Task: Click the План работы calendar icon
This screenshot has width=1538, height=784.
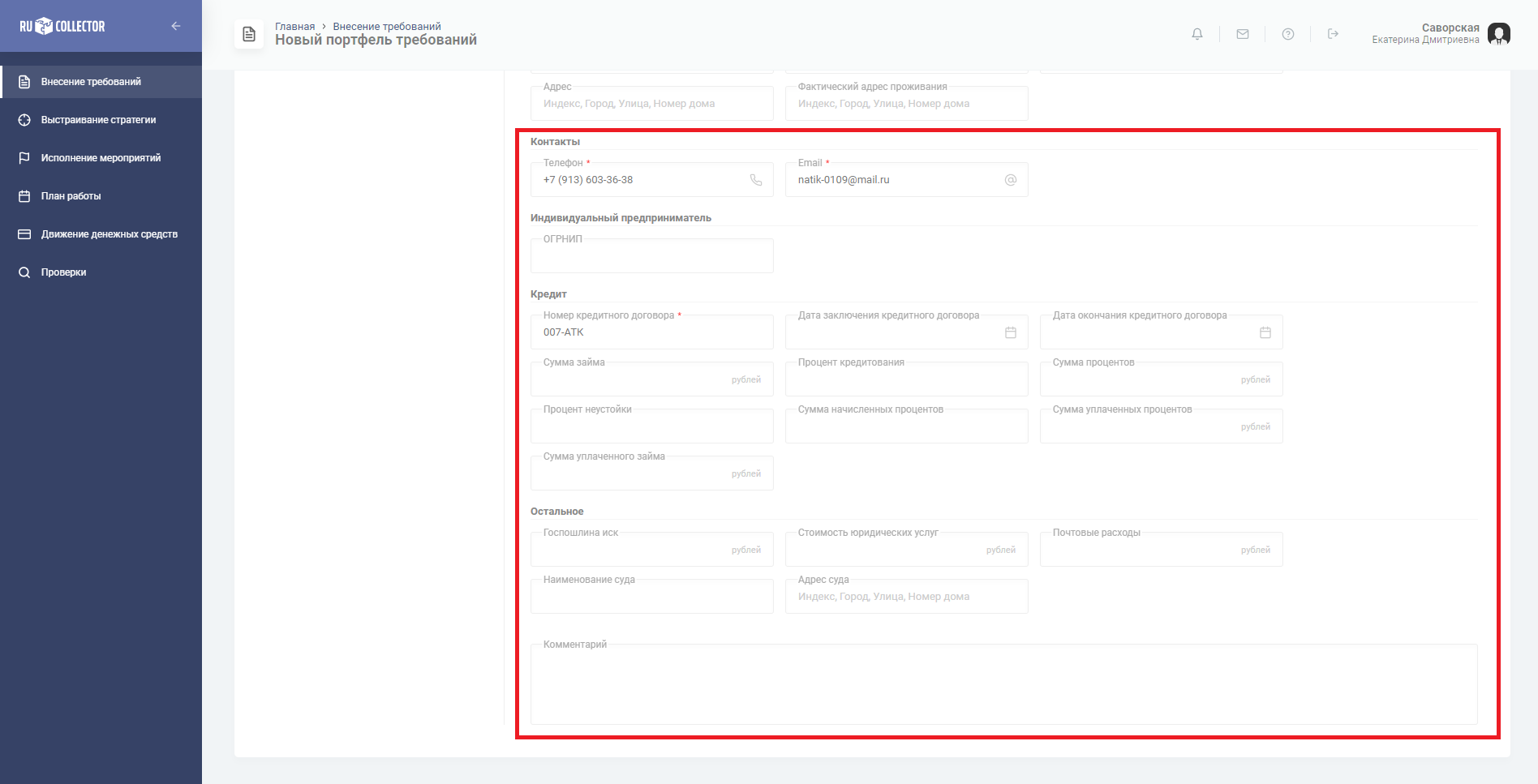Action: pyautogui.click(x=24, y=196)
